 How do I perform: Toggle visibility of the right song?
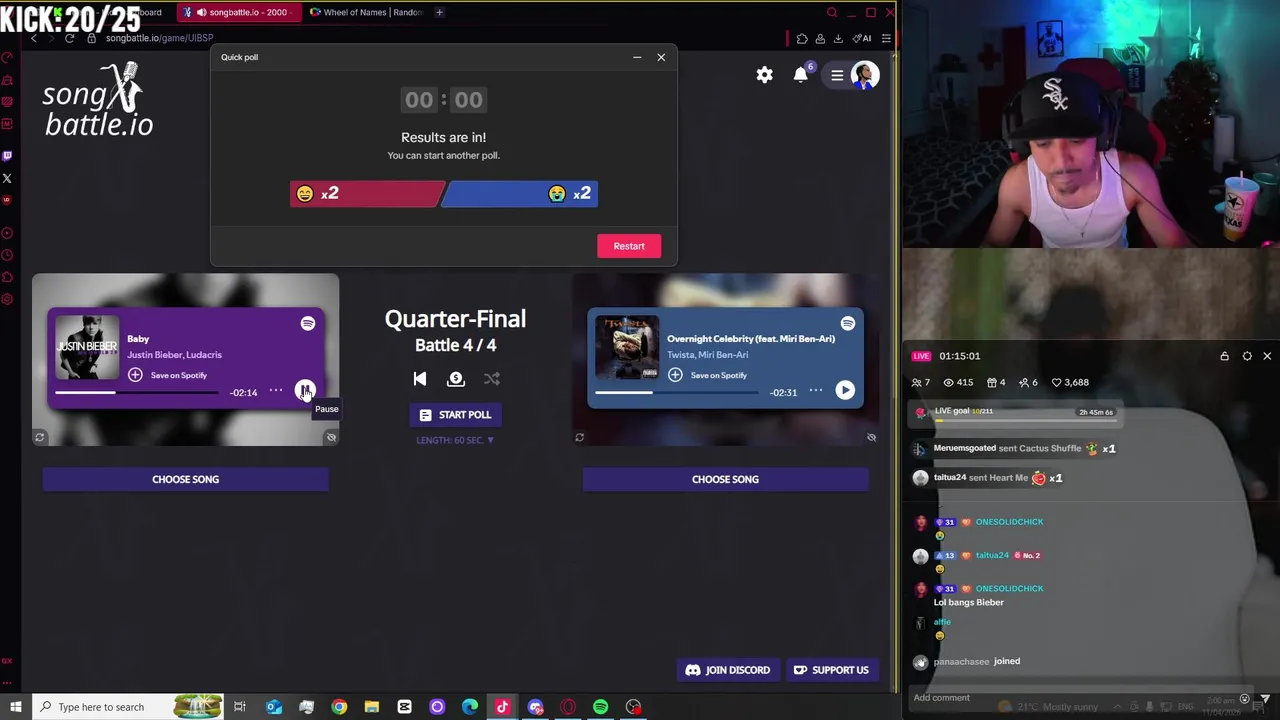pyautogui.click(x=871, y=437)
